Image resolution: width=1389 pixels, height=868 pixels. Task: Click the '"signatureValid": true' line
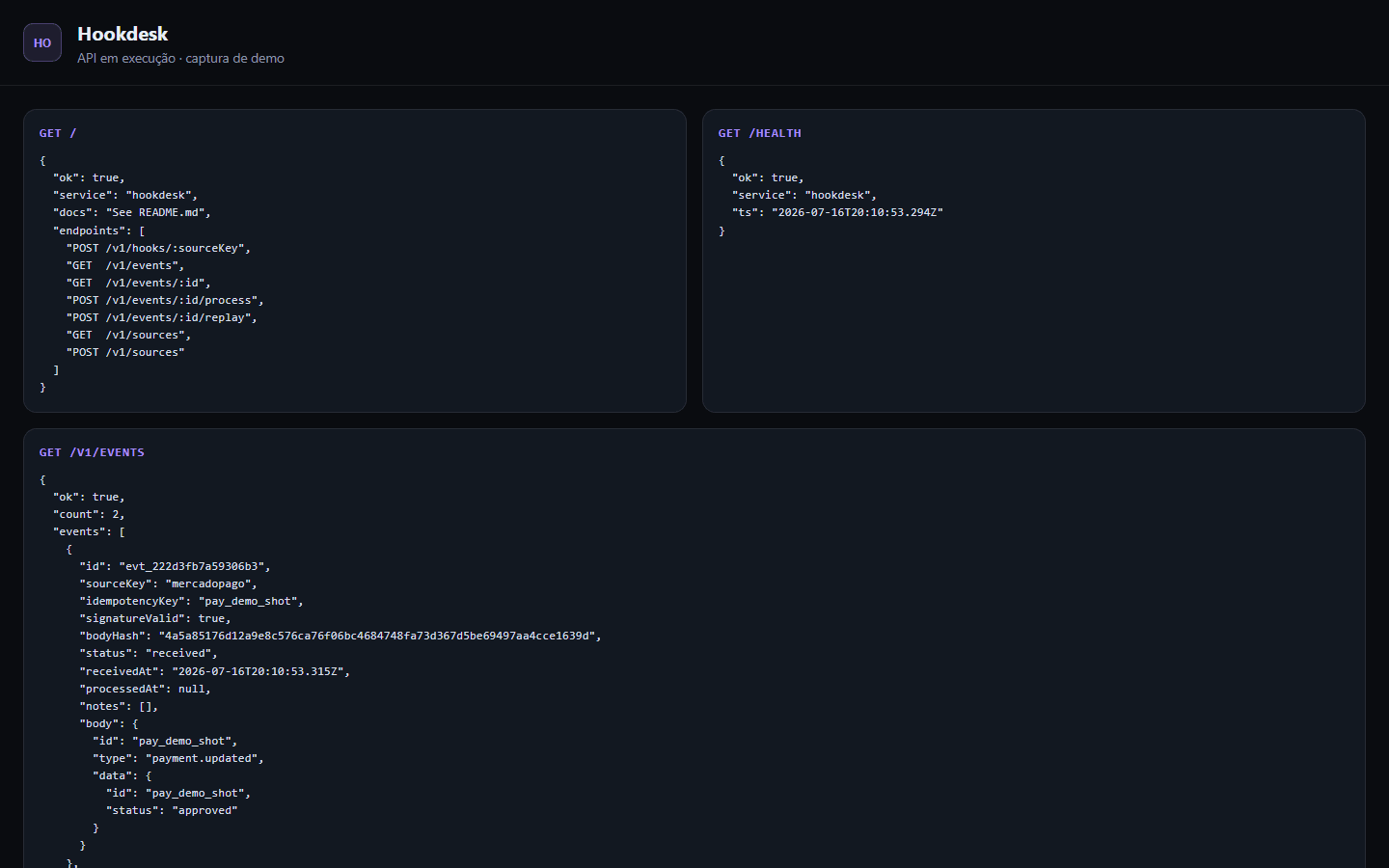click(x=155, y=618)
